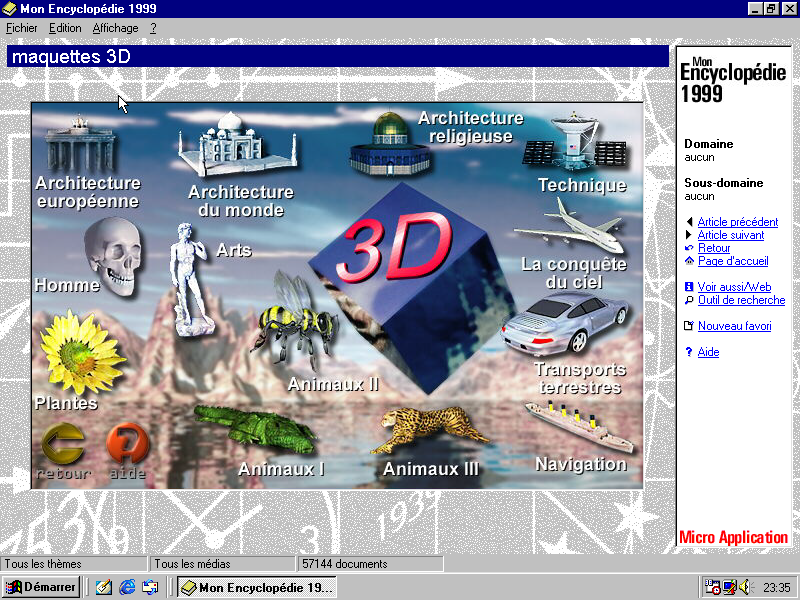Open the Affichage menu
This screenshot has width=800, height=600.
click(115, 28)
